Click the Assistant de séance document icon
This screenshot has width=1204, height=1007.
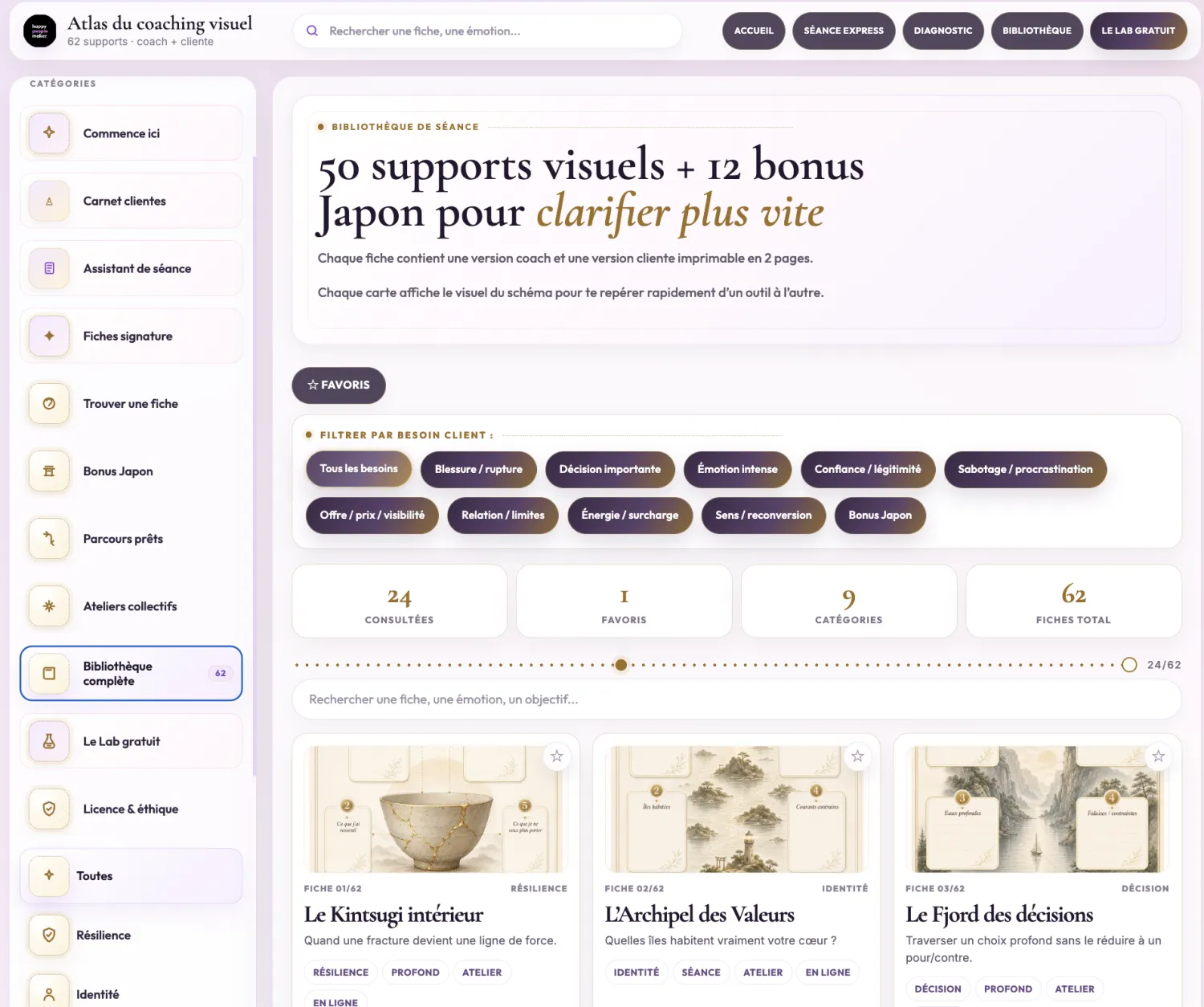(49, 268)
